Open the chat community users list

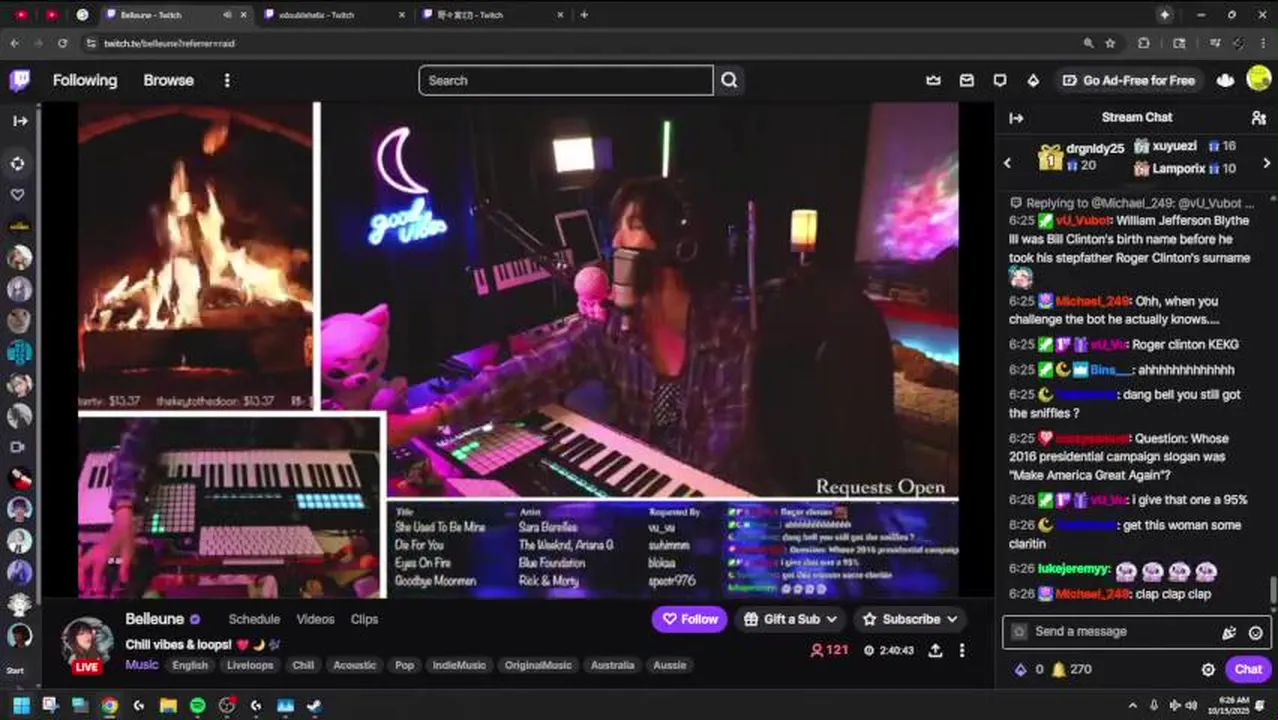pos(1258,118)
